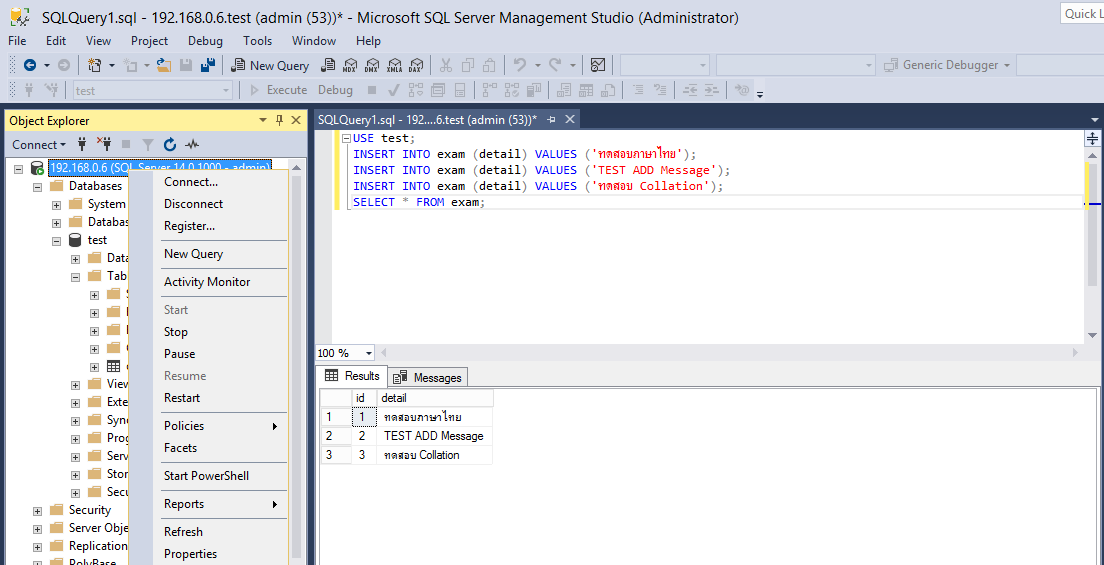The image size is (1104, 565).
Task: Click the Execute button
Action: tap(277, 90)
